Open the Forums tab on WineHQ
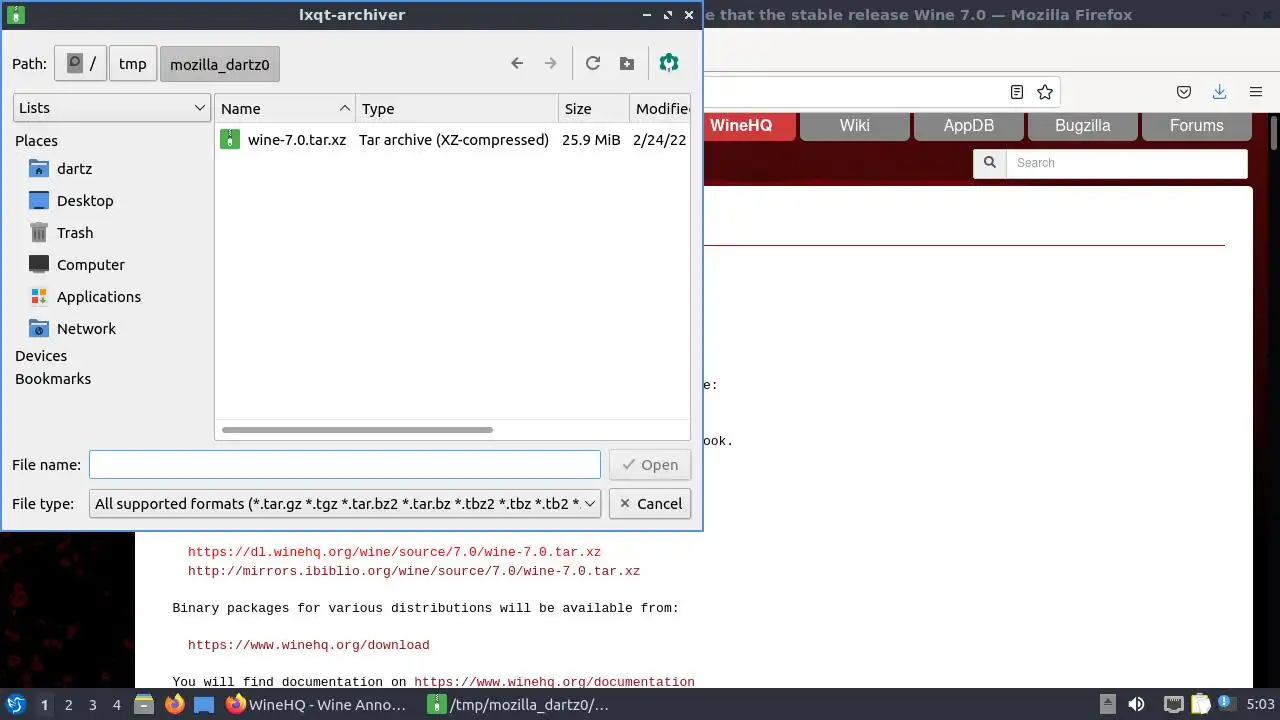This screenshot has width=1280, height=720. tap(1197, 126)
